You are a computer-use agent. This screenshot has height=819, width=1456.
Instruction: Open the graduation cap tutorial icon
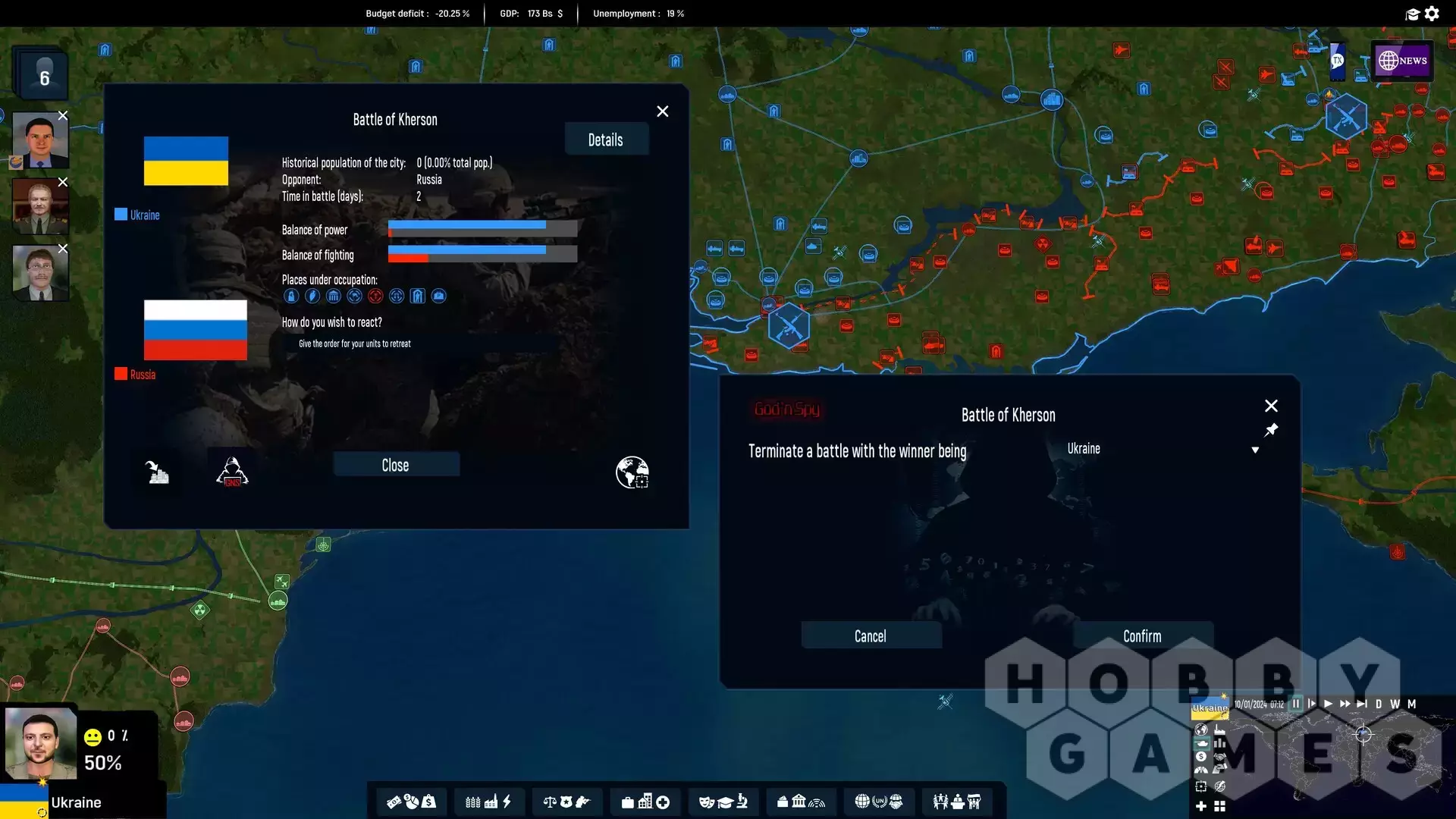1412,14
